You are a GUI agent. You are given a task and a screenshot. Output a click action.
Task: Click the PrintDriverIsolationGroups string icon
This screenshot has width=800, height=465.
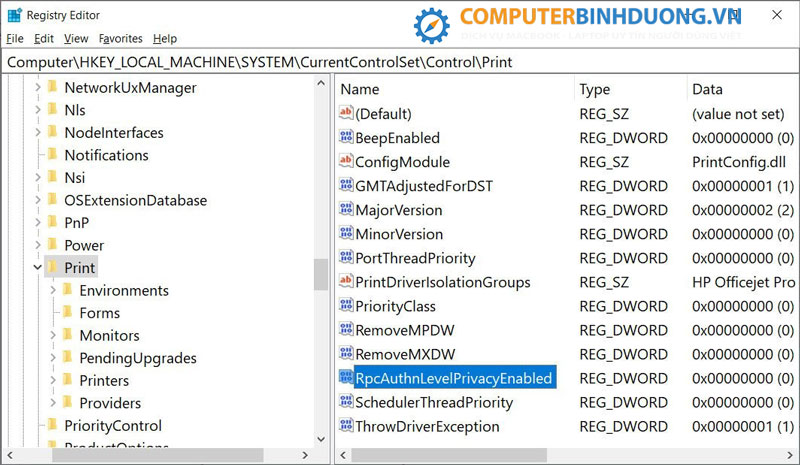346,281
